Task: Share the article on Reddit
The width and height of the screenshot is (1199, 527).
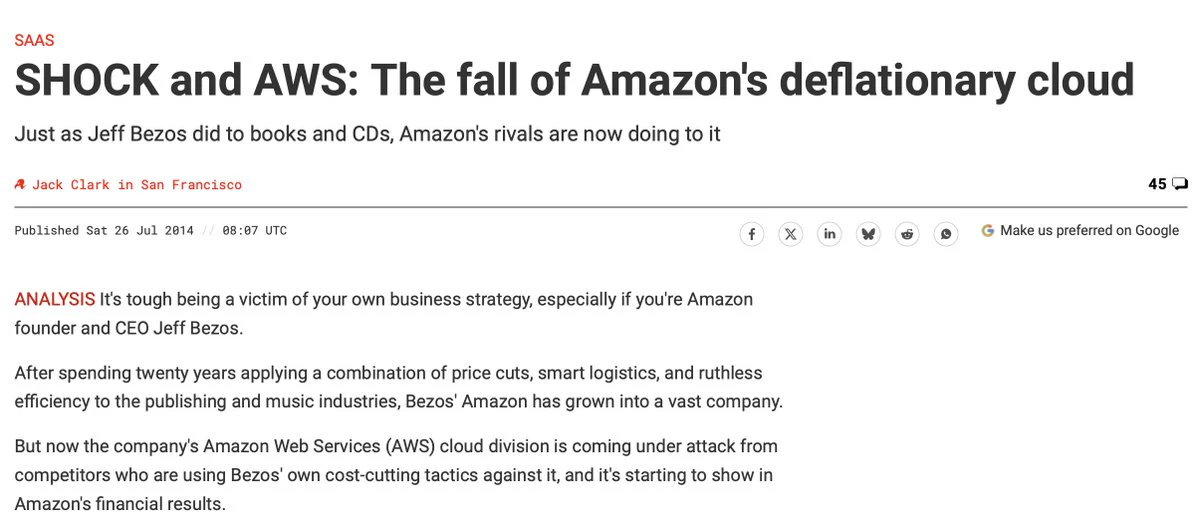Action: point(907,234)
